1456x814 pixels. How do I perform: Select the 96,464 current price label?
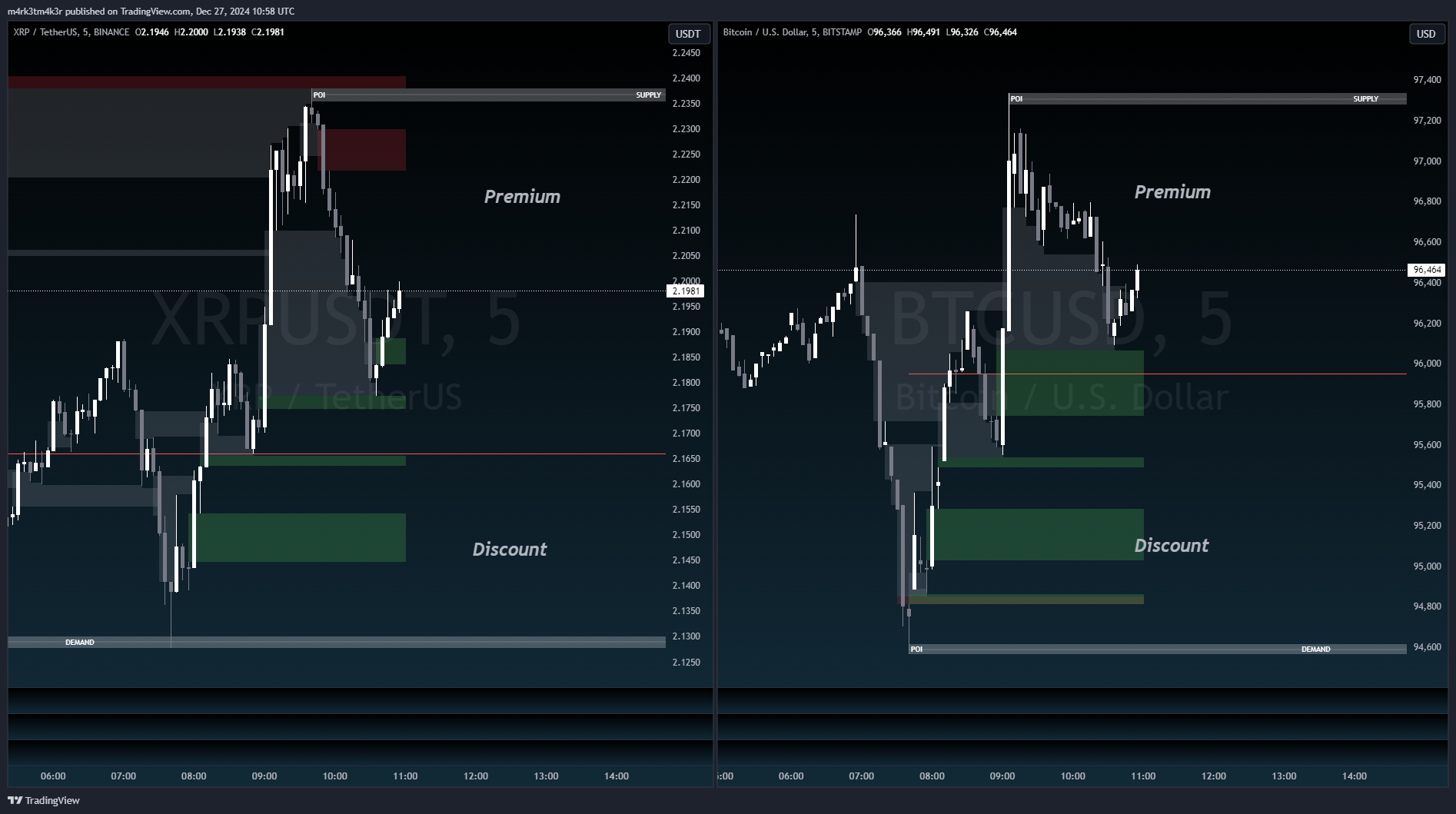tap(1427, 270)
